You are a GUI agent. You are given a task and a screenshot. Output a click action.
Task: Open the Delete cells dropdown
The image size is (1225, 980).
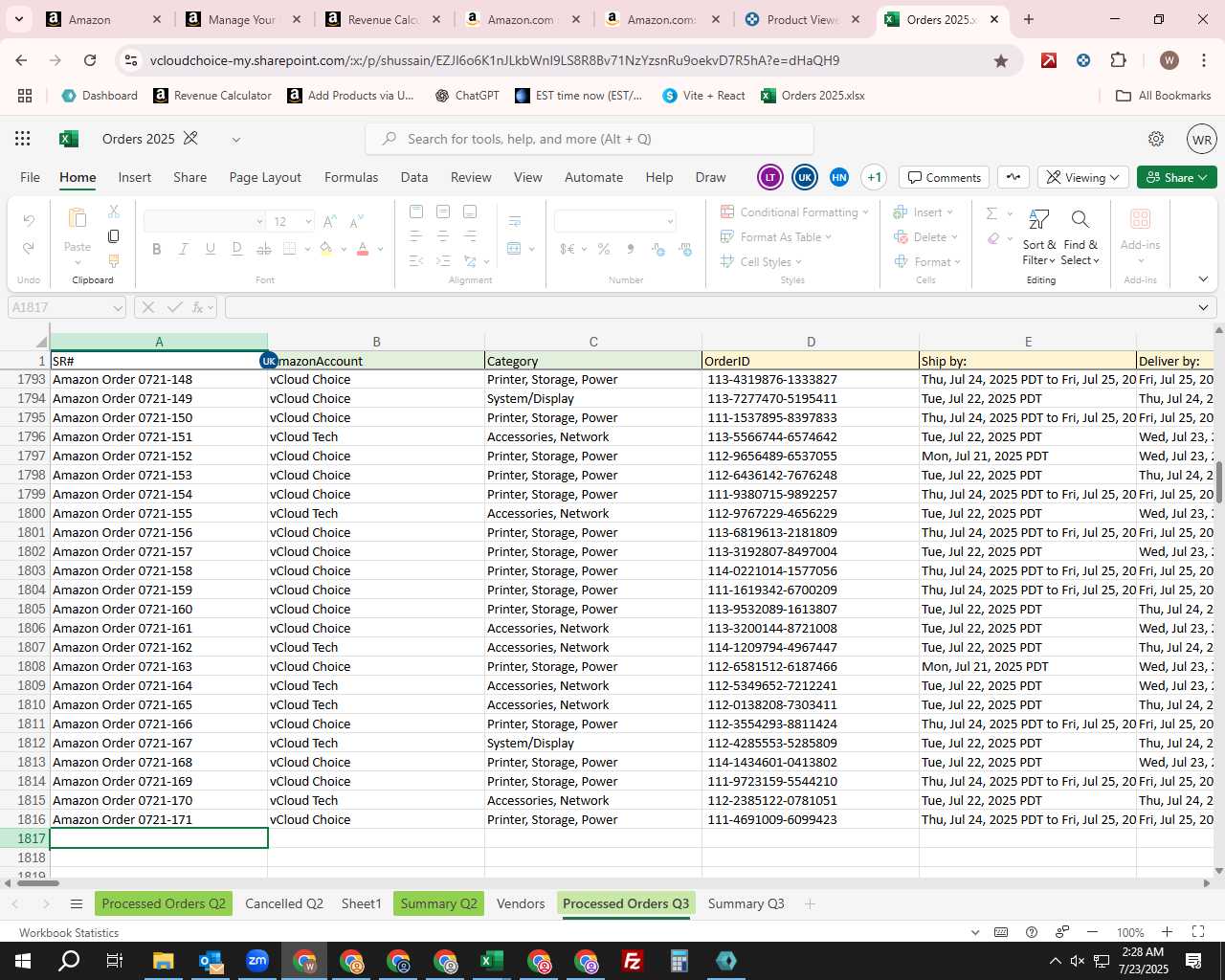(926, 236)
